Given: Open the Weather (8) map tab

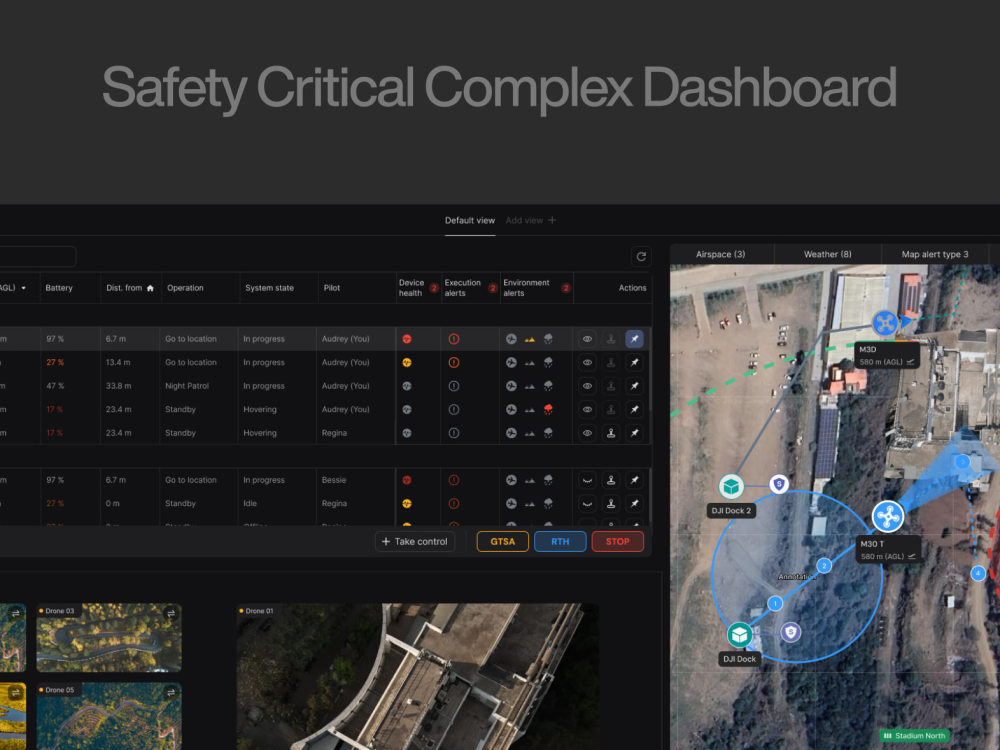Looking at the screenshot, I should point(828,254).
